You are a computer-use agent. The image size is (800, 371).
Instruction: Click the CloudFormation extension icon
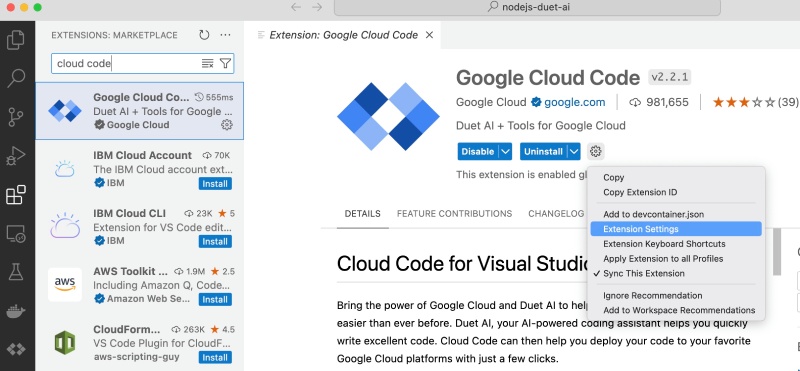click(x=65, y=342)
